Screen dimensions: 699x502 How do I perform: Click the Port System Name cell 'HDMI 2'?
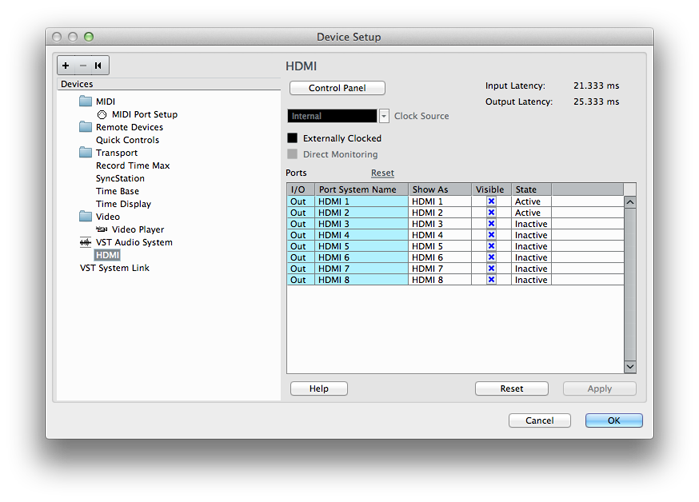(x=362, y=213)
